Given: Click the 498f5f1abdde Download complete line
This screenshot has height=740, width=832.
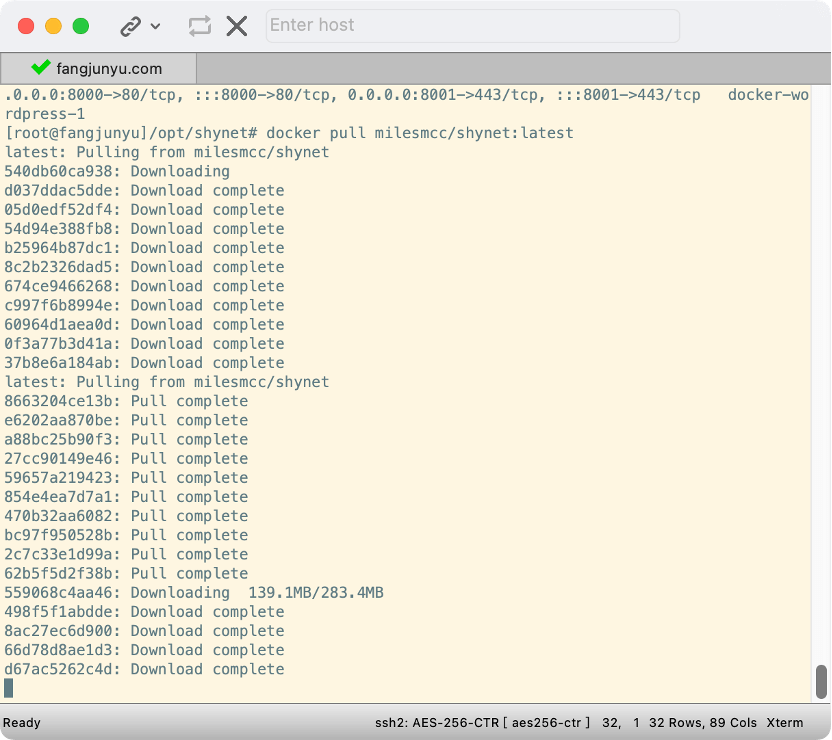Looking at the screenshot, I should point(144,612).
